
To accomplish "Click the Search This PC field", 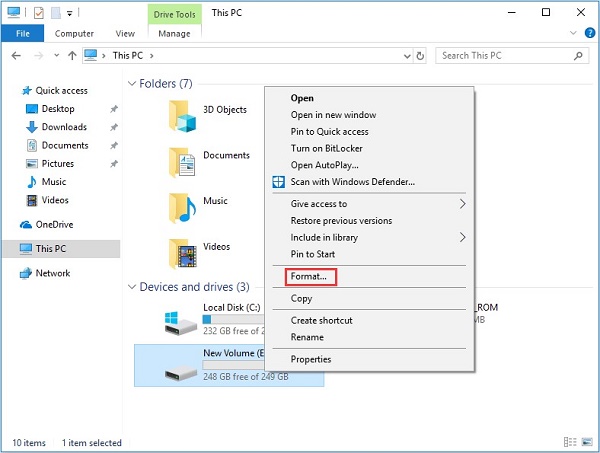I will point(504,56).
